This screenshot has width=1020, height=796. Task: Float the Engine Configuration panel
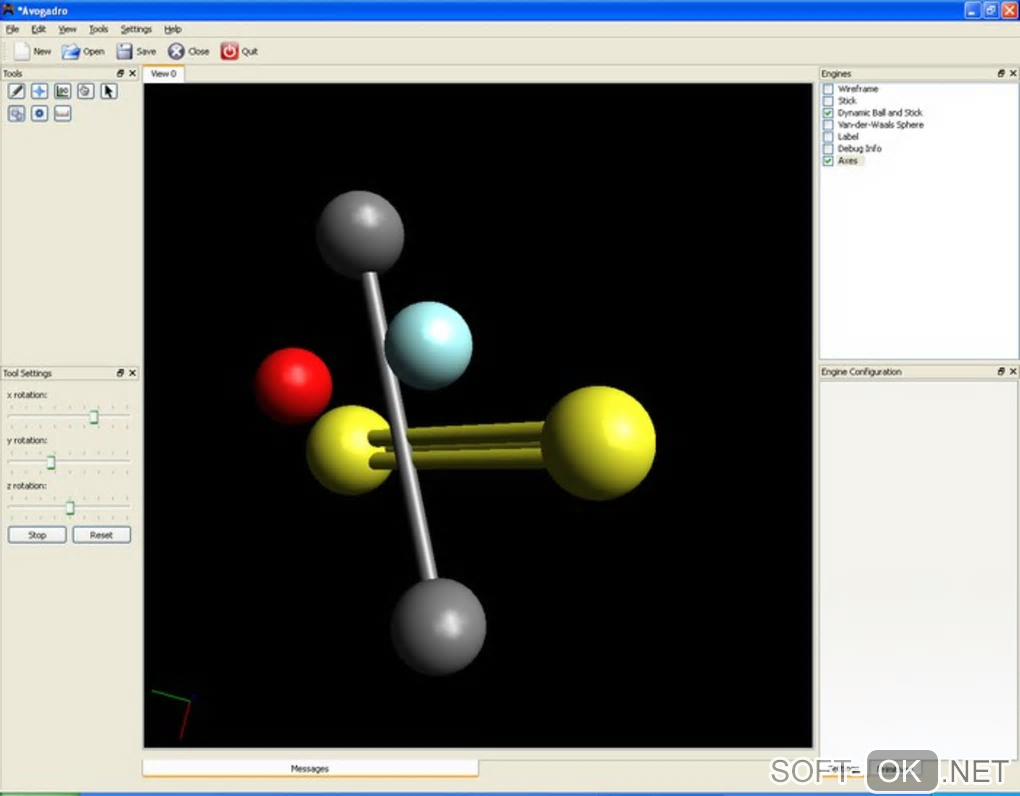pyautogui.click(x=1001, y=371)
